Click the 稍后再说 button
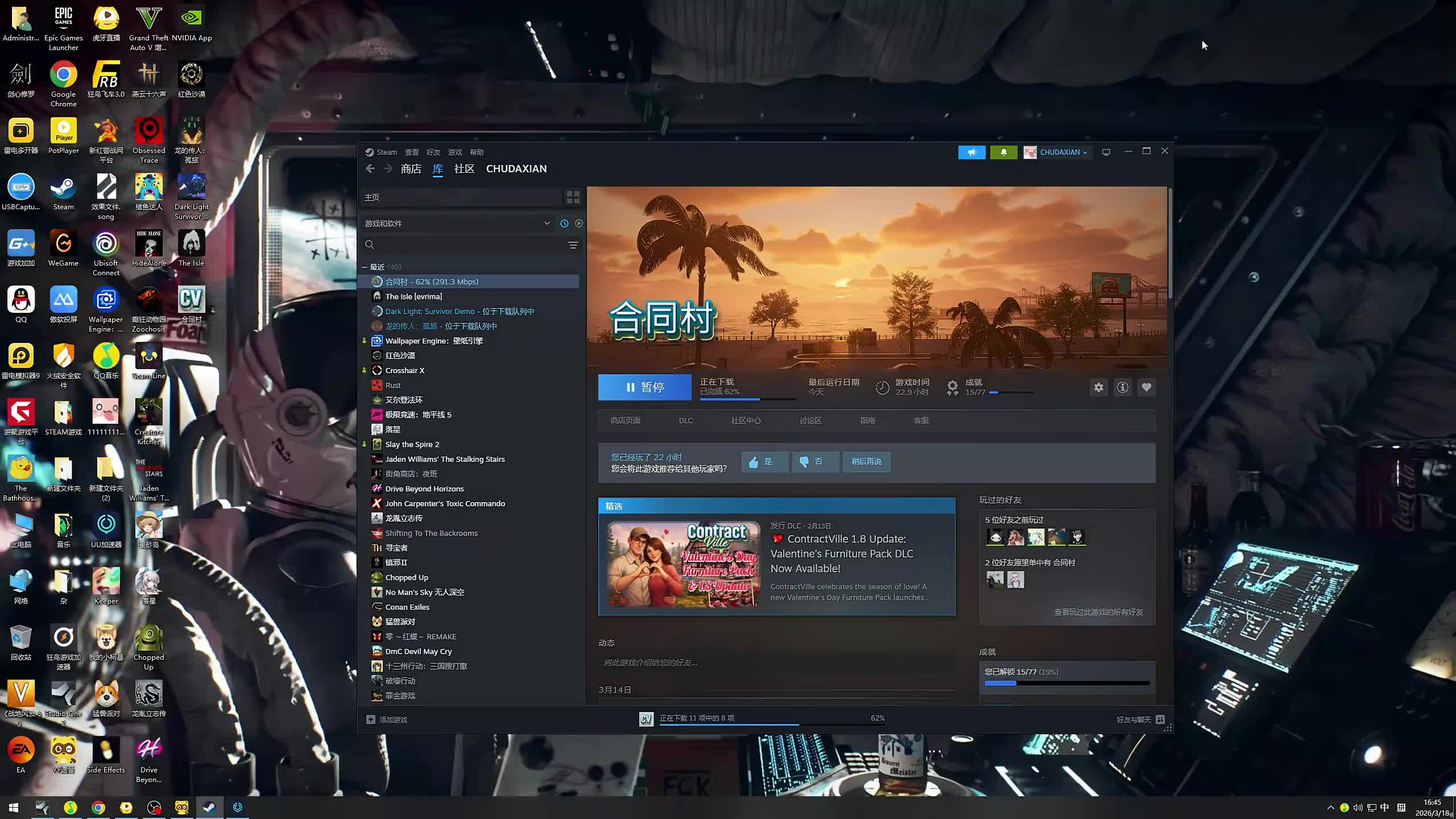 (x=866, y=462)
